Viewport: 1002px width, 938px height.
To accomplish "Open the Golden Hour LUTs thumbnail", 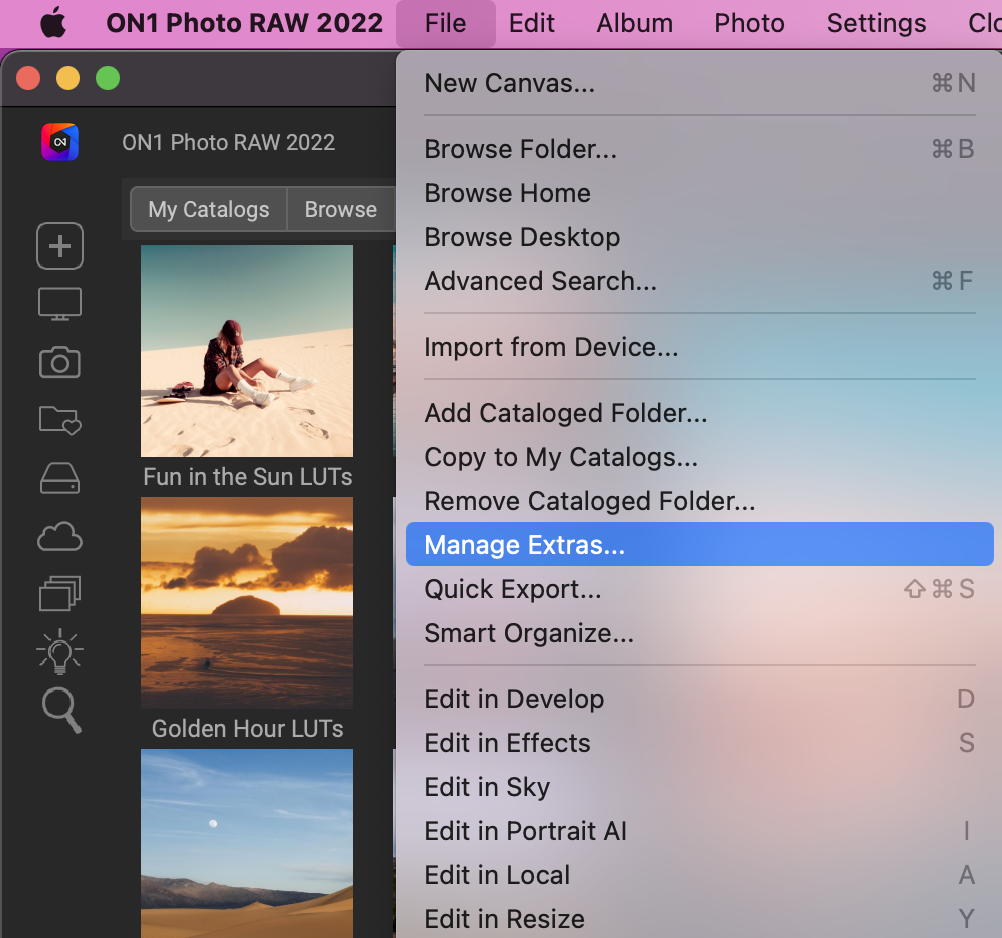I will pos(246,602).
